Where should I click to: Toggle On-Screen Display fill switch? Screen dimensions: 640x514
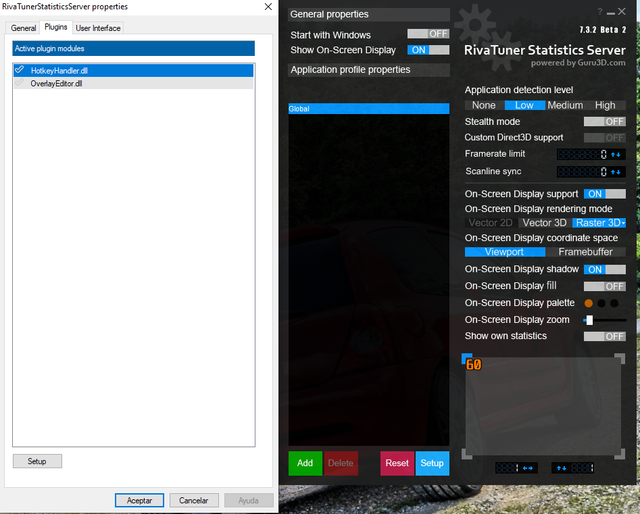click(604, 286)
